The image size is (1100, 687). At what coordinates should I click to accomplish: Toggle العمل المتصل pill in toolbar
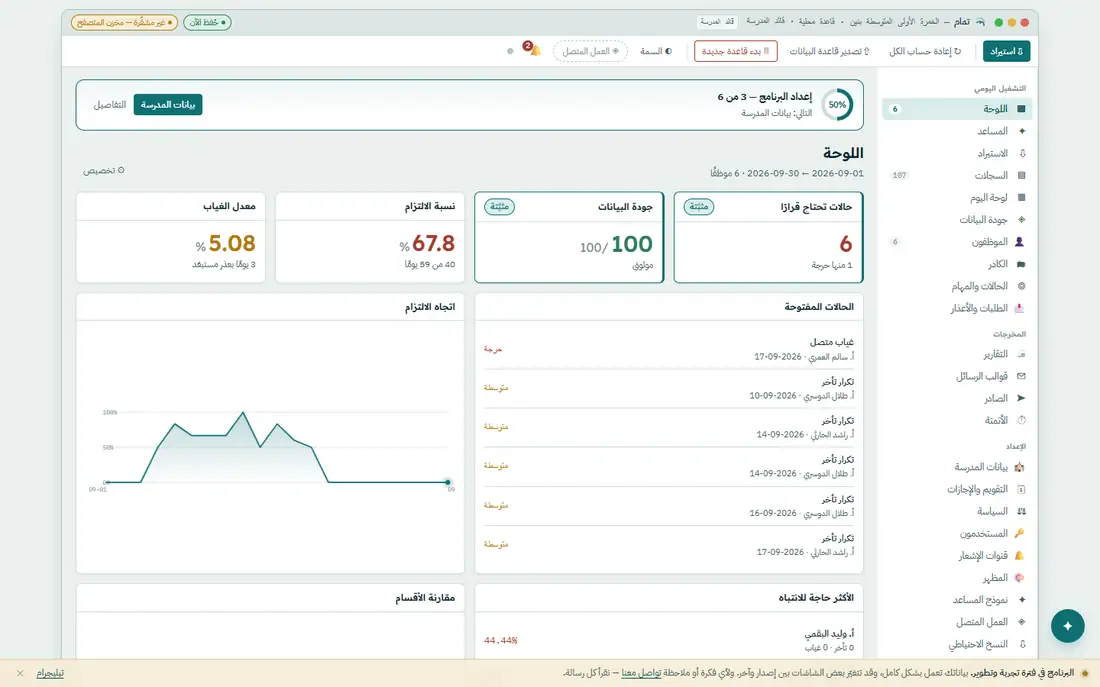tap(590, 51)
